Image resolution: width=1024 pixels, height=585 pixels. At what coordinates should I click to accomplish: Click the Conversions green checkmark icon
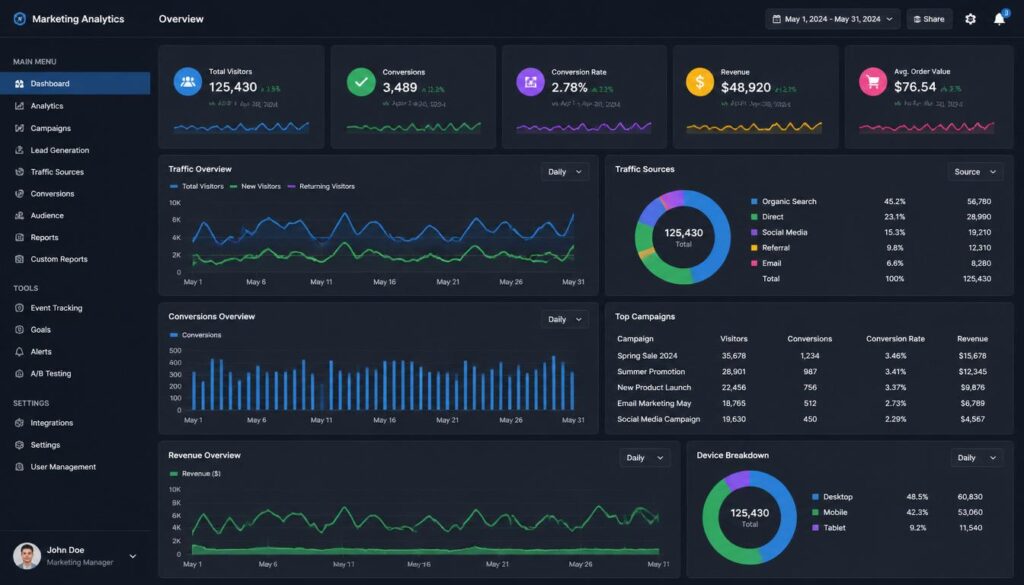pos(361,82)
